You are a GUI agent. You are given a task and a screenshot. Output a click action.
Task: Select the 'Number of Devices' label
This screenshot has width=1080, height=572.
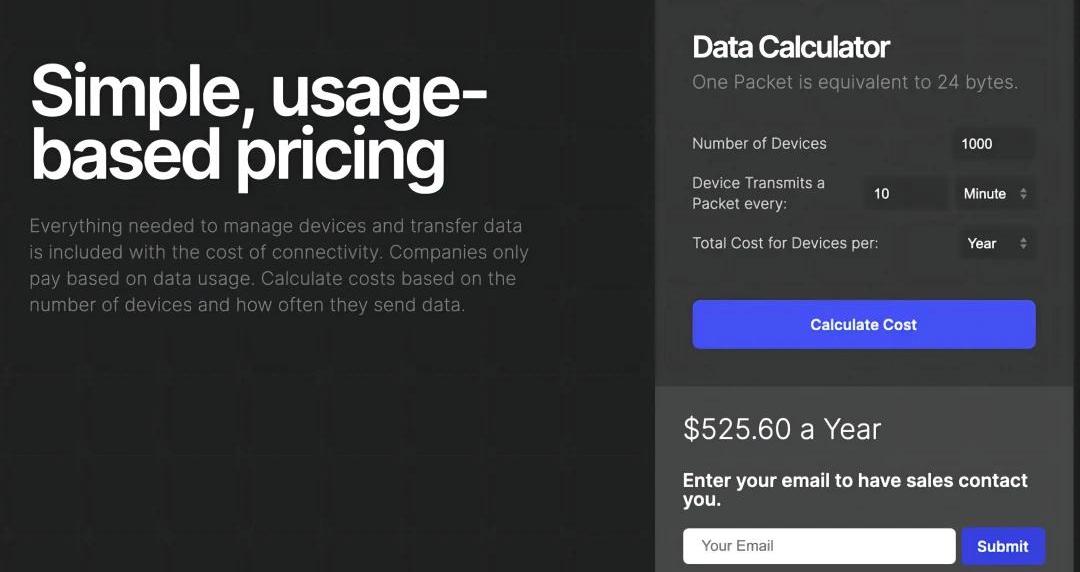point(759,144)
